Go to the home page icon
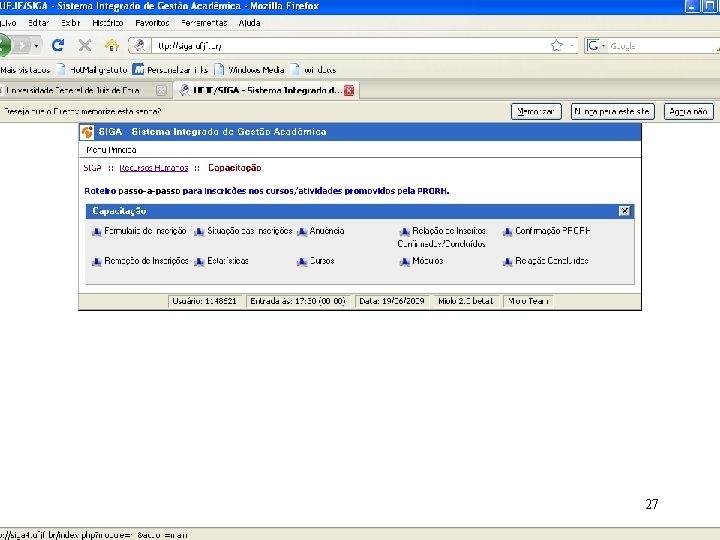 point(112,45)
